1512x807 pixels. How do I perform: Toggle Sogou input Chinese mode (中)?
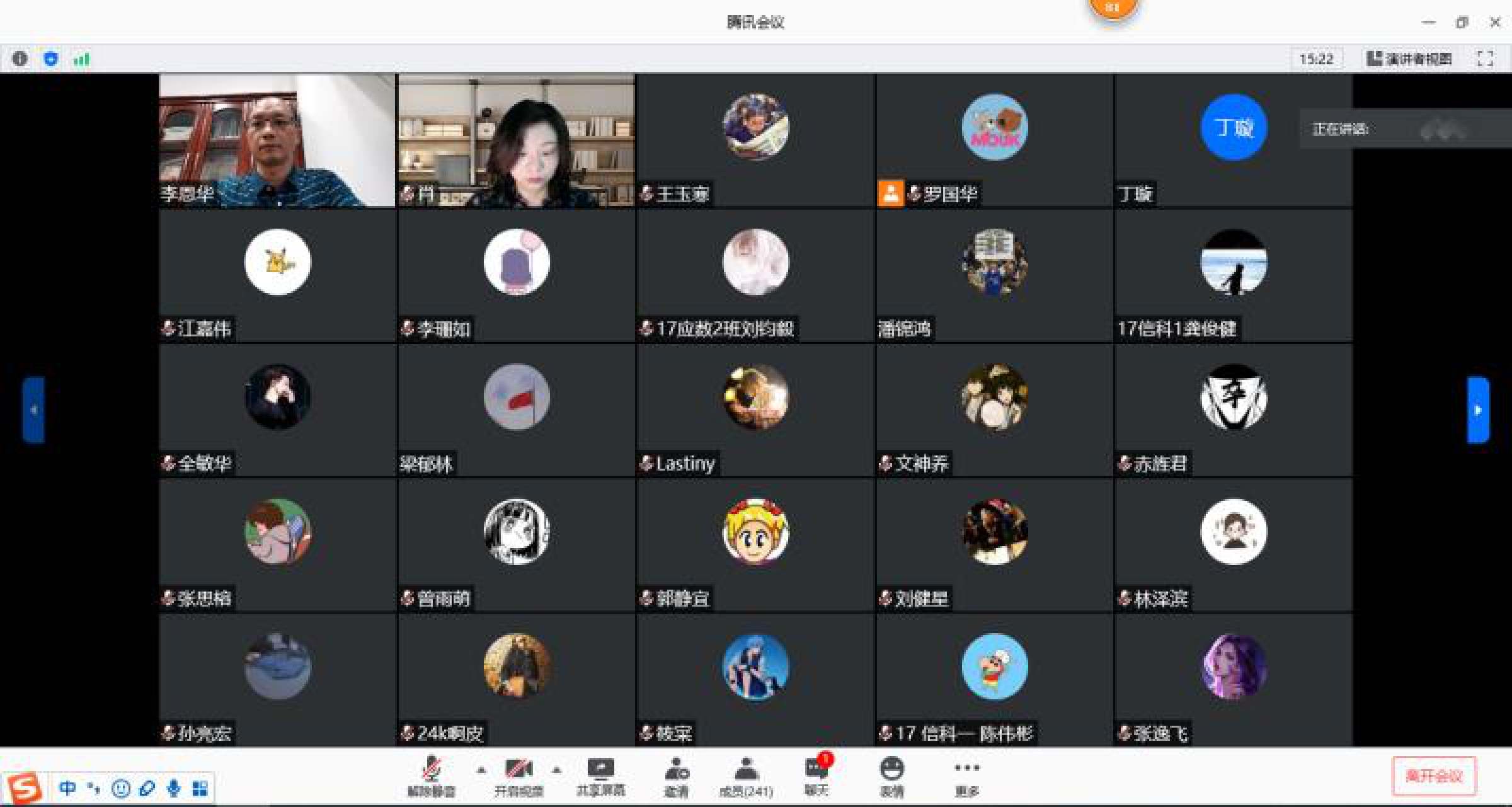(67, 787)
